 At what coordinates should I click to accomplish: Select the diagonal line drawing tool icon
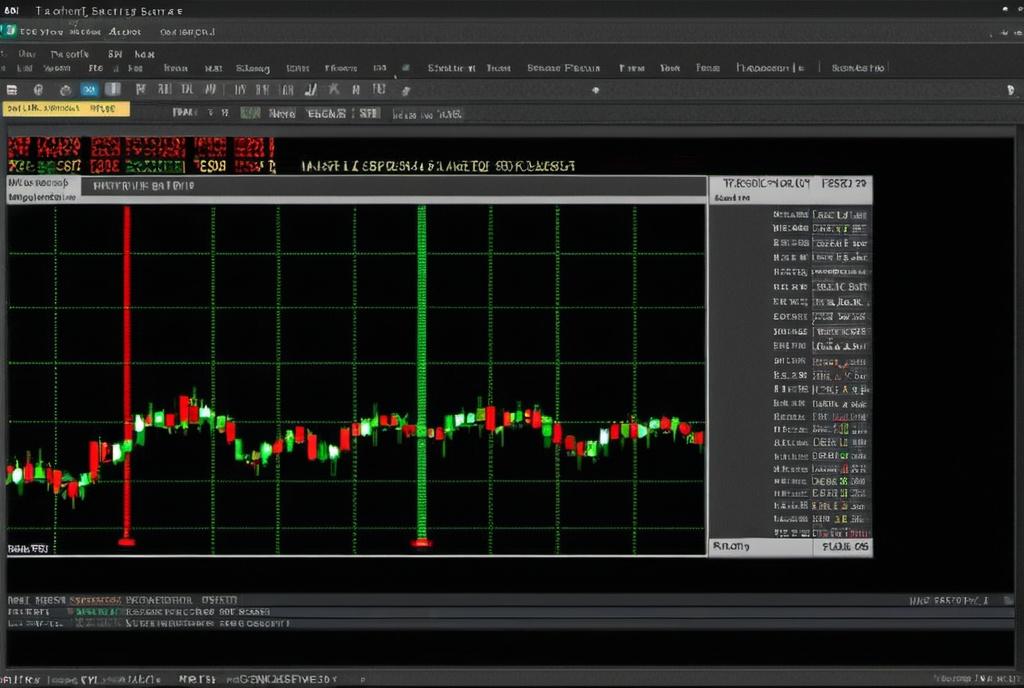click(312, 89)
